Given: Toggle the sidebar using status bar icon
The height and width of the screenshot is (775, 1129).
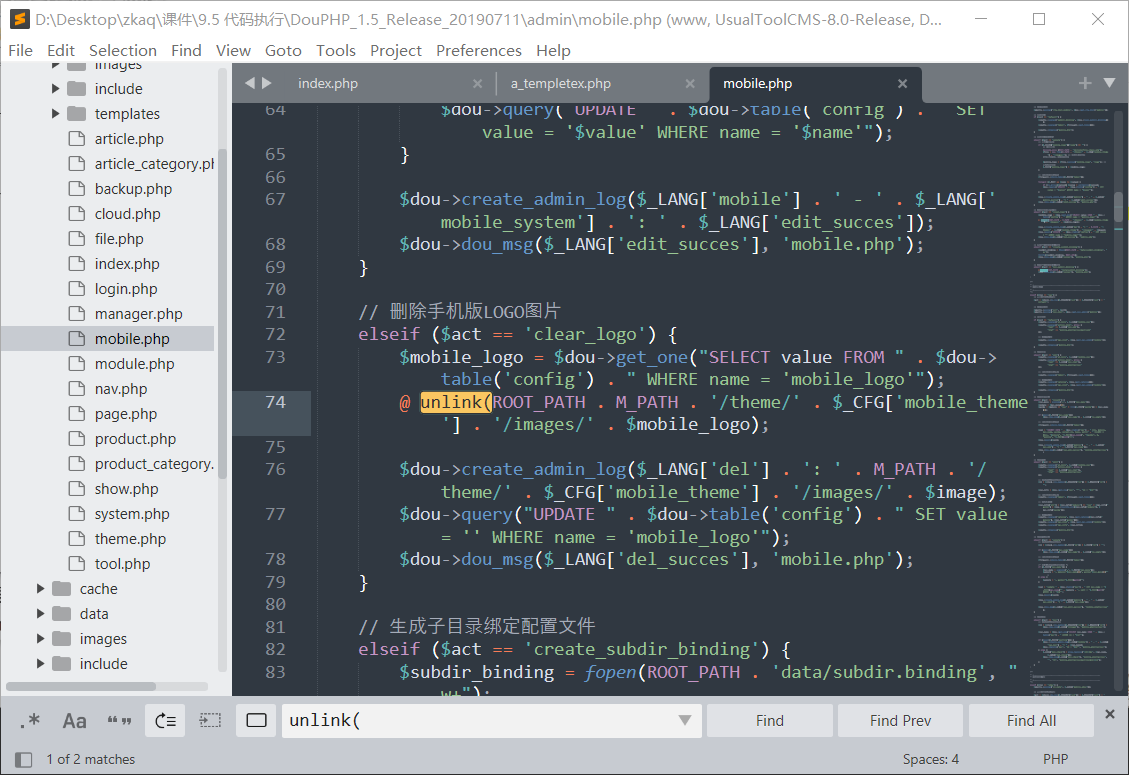Looking at the screenshot, I should pos(24,759).
